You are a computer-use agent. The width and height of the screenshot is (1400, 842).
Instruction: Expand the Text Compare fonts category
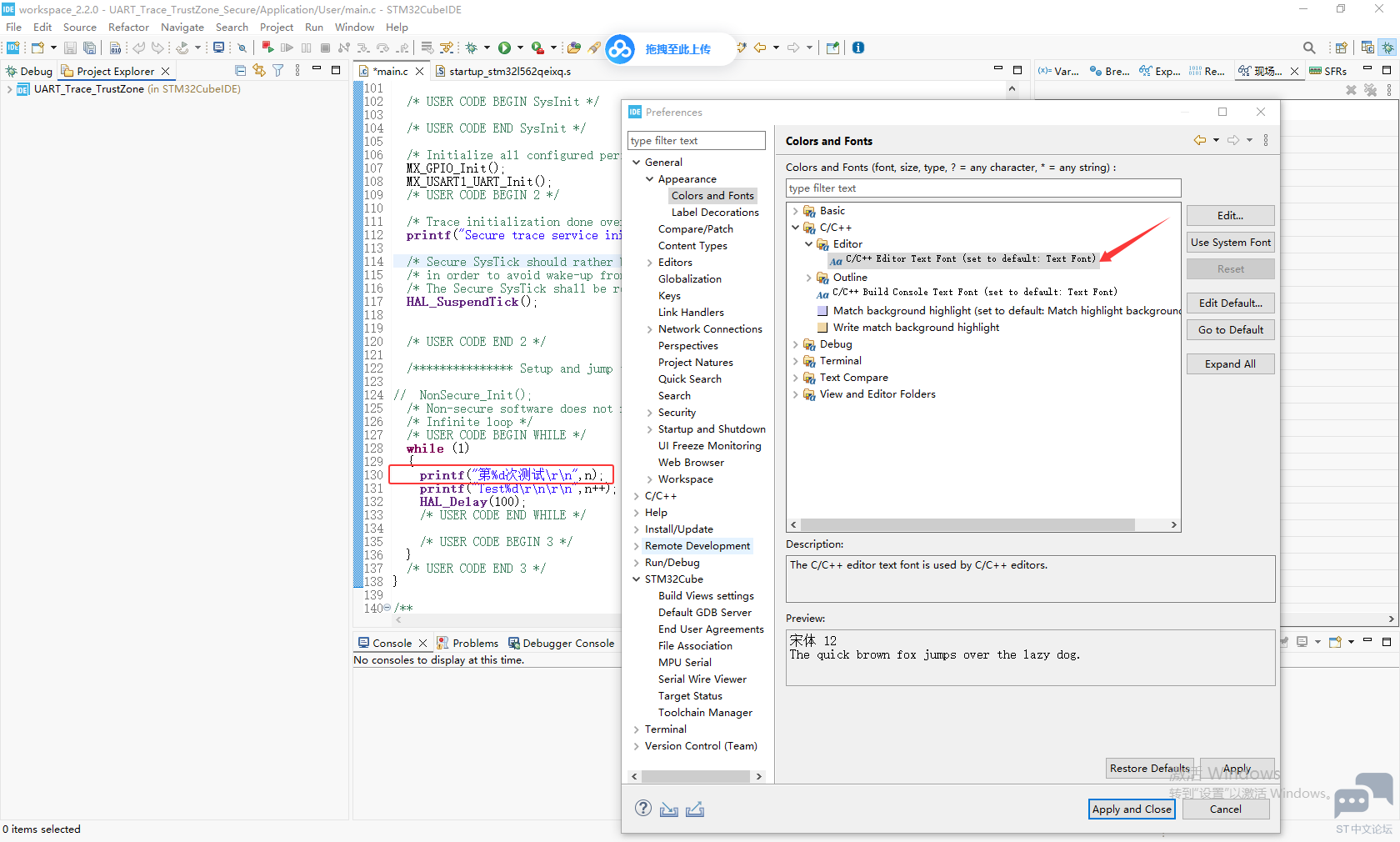tap(795, 378)
